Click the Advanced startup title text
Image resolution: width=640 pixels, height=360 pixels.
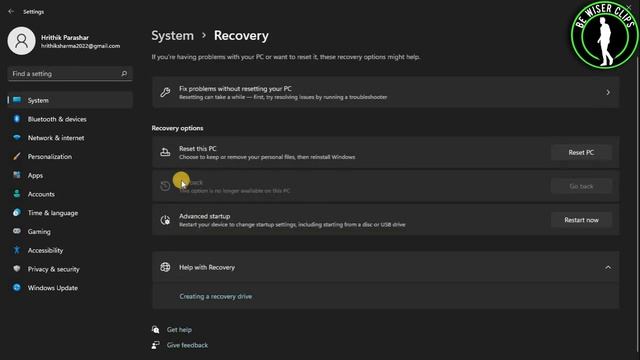pos(204,216)
